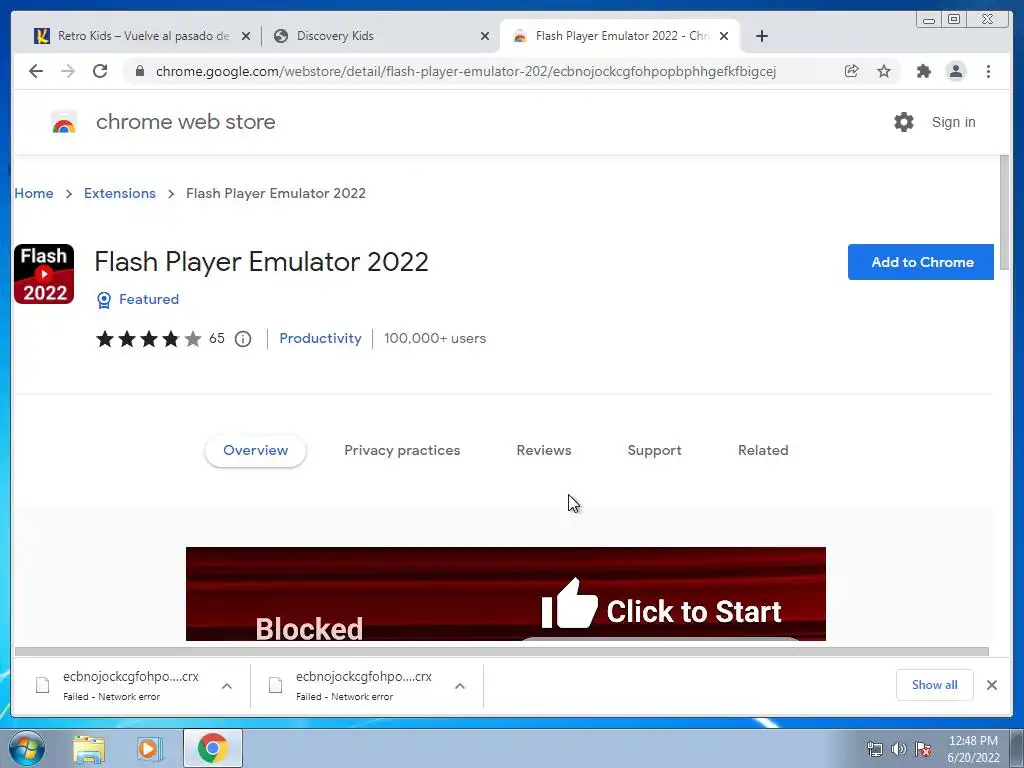Go back to the previous page
Image resolution: width=1024 pixels, height=768 pixels.
coord(36,71)
